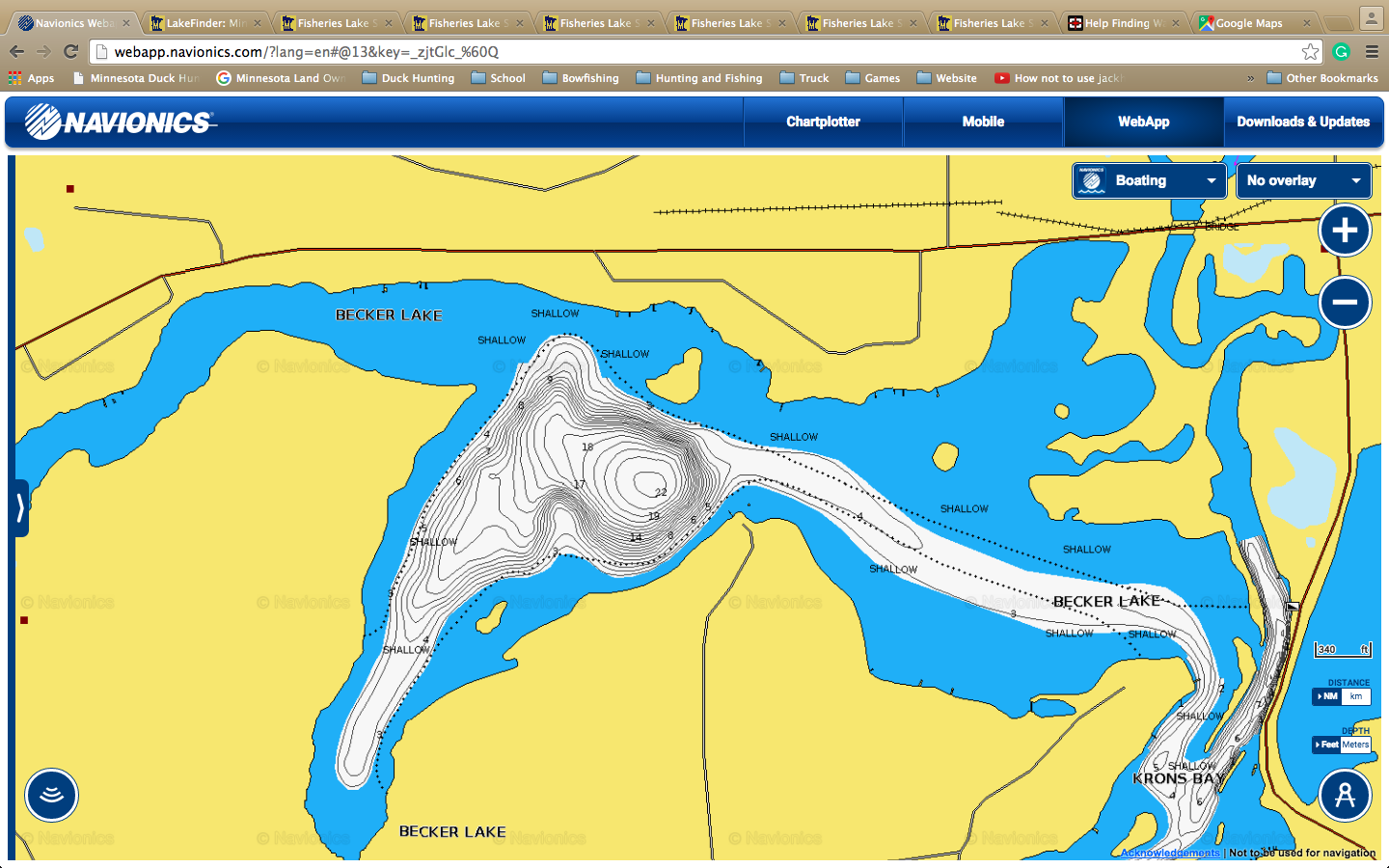1389x868 pixels.
Task: Click the 17 ft depth sounding
Action: click(x=580, y=484)
